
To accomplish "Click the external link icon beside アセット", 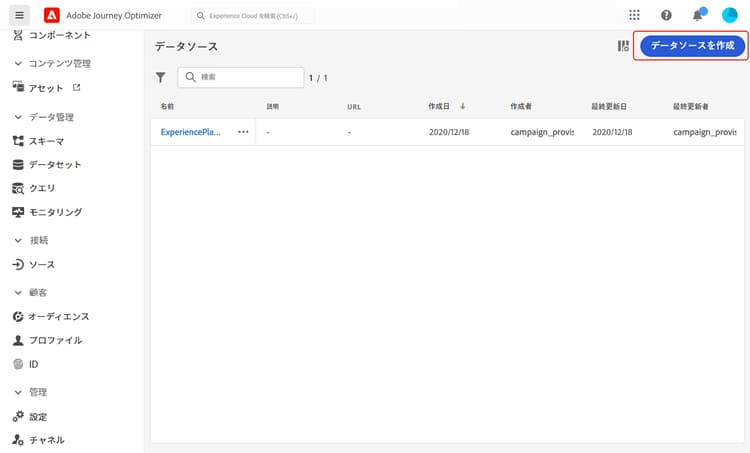I will point(77,87).
